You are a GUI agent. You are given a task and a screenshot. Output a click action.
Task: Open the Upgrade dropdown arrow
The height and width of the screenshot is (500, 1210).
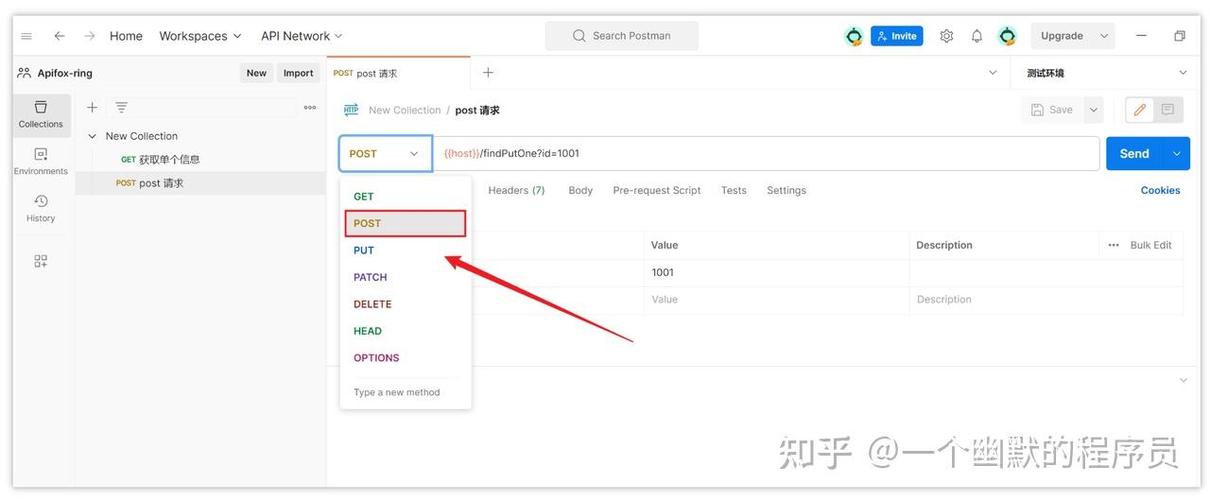1104,36
